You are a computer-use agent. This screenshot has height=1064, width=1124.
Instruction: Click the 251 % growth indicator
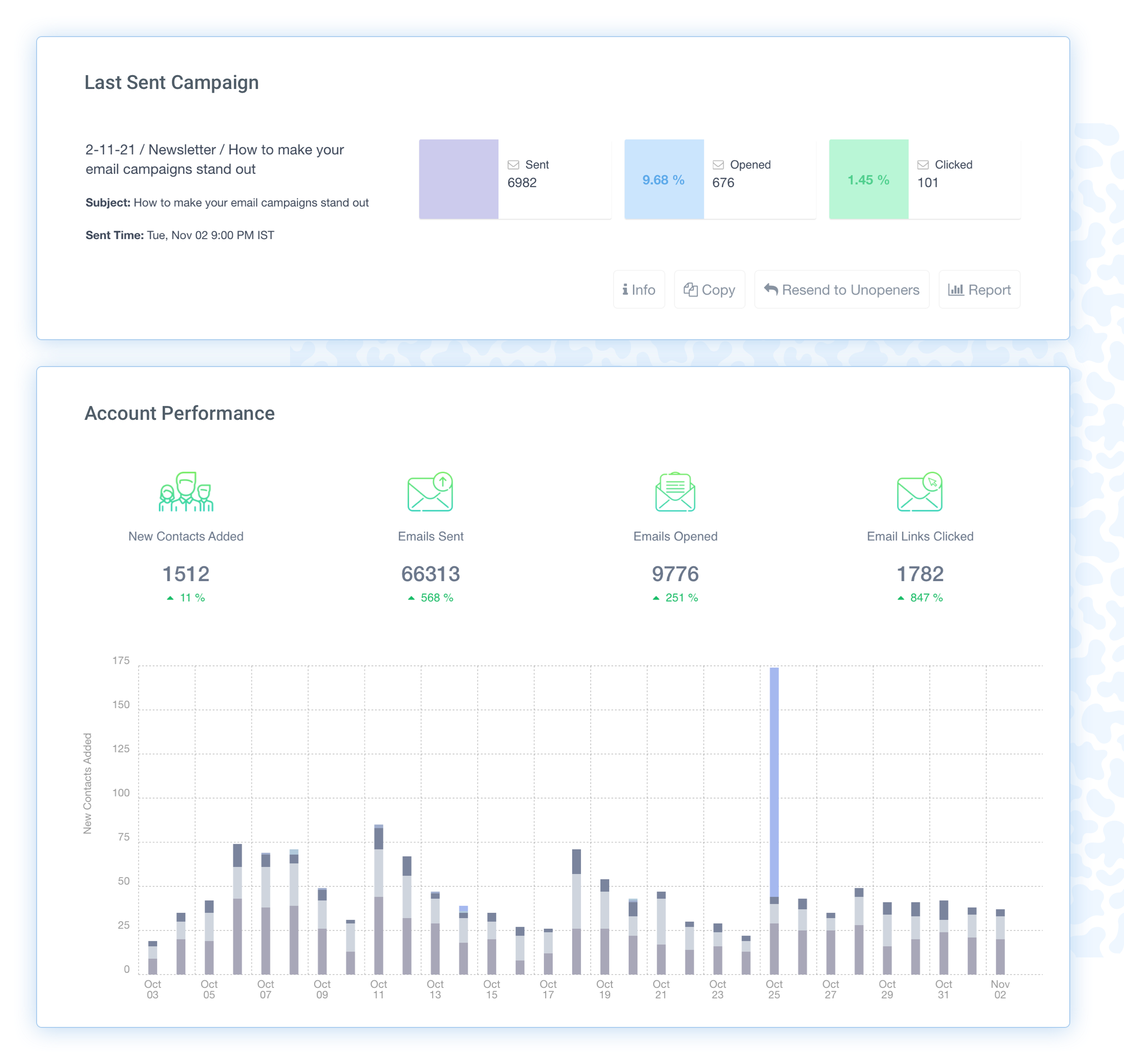[x=675, y=598]
